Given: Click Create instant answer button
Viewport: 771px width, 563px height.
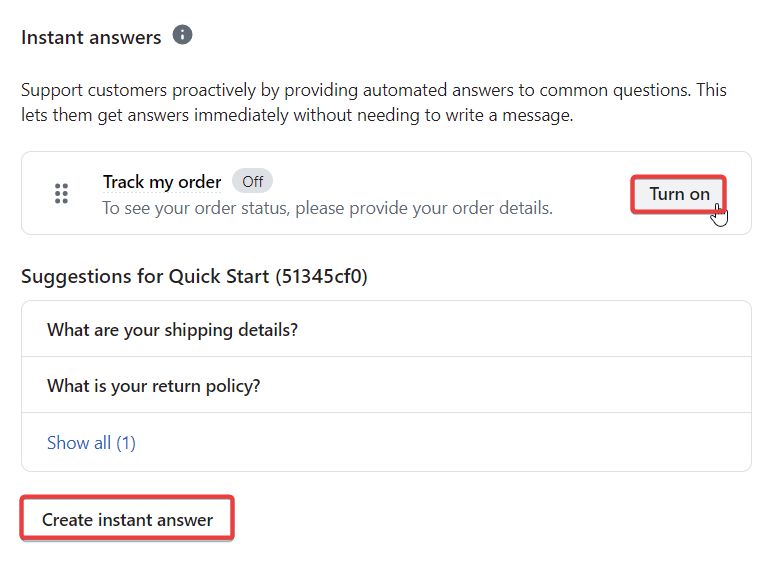Looking at the screenshot, I should pyautogui.click(x=127, y=520).
